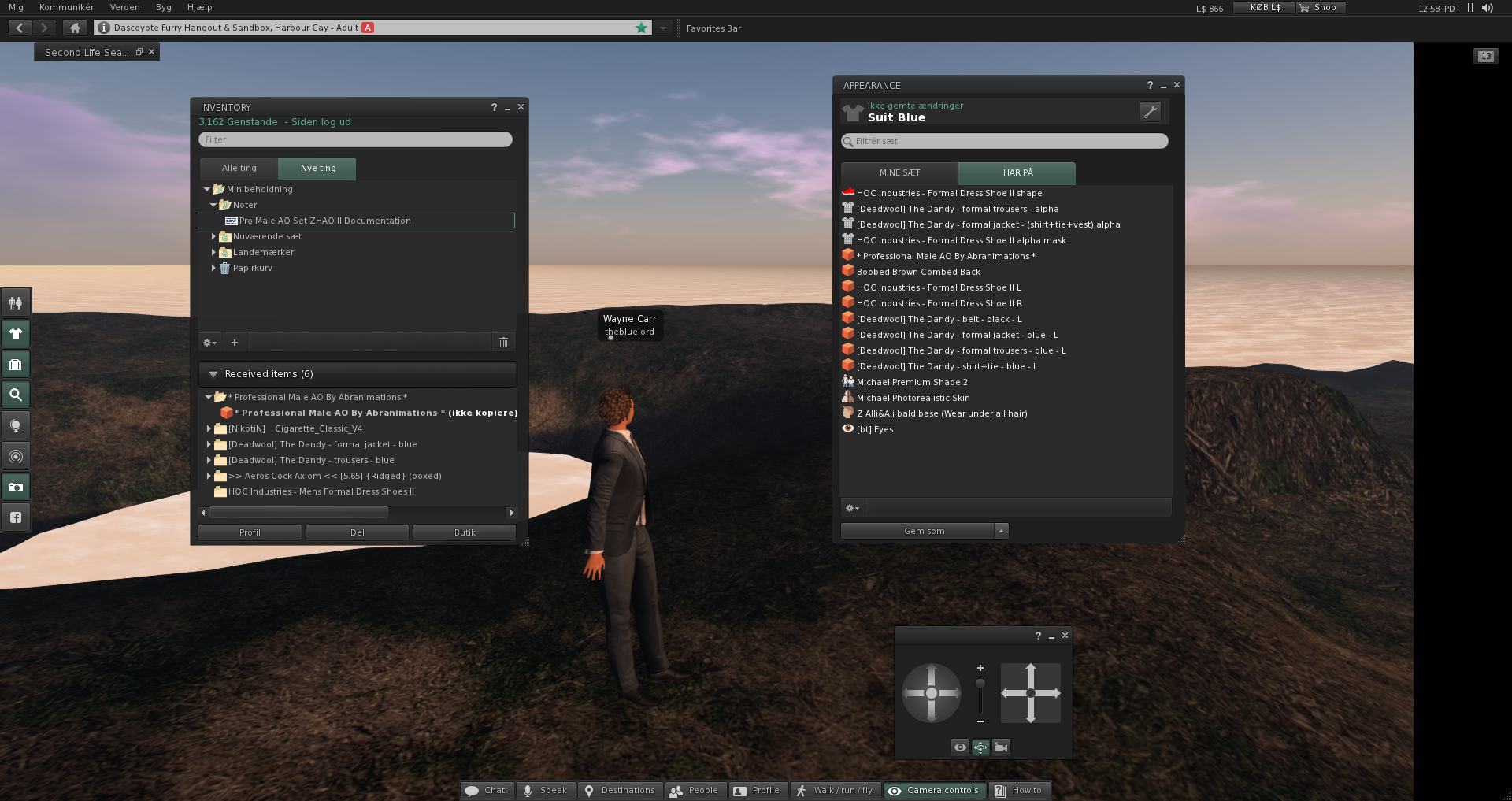Toggle the Chat toolbar button
1512x801 pixels.
pos(487,790)
